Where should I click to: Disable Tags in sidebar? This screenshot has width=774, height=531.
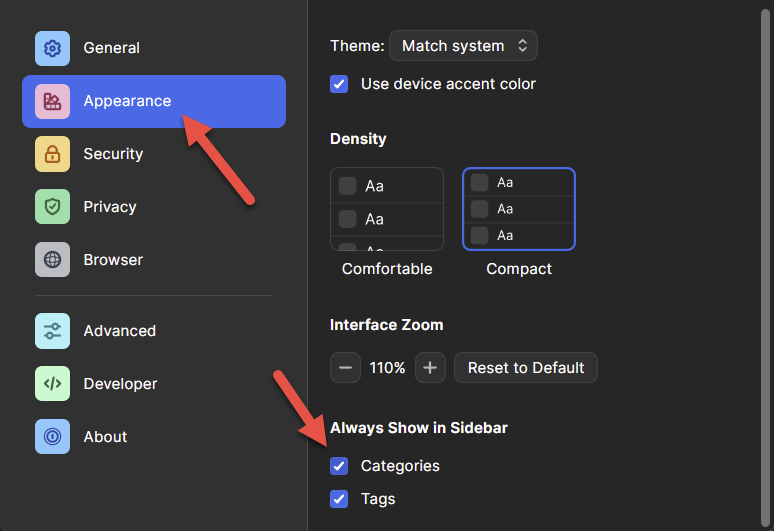click(x=339, y=499)
